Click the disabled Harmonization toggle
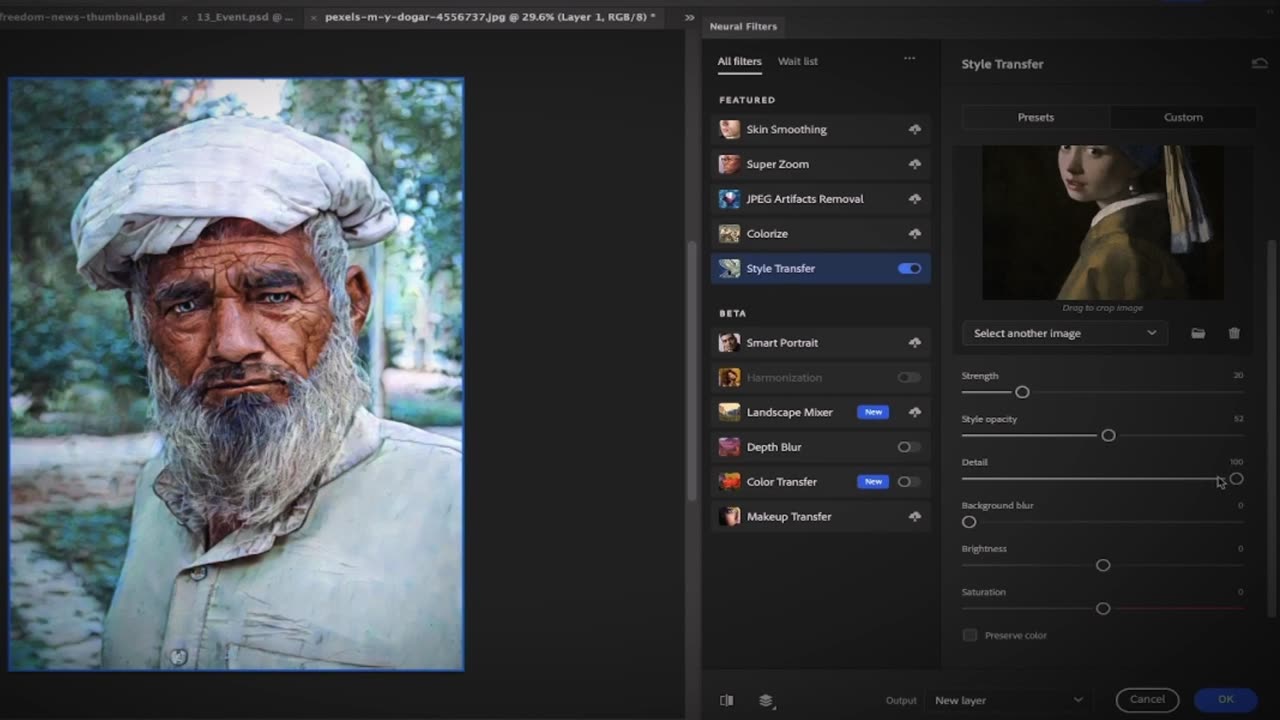 point(909,377)
